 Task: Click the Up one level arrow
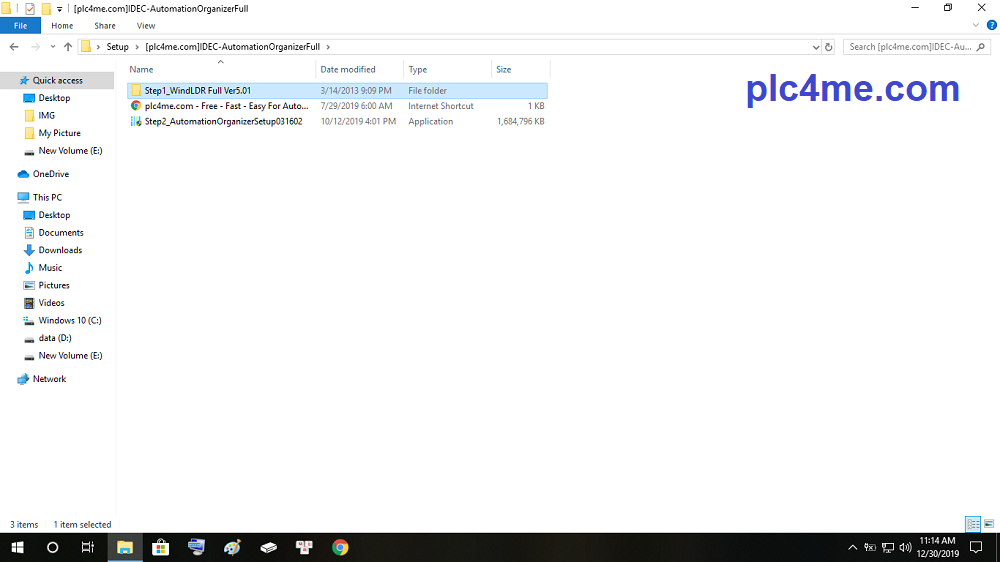[68, 47]
